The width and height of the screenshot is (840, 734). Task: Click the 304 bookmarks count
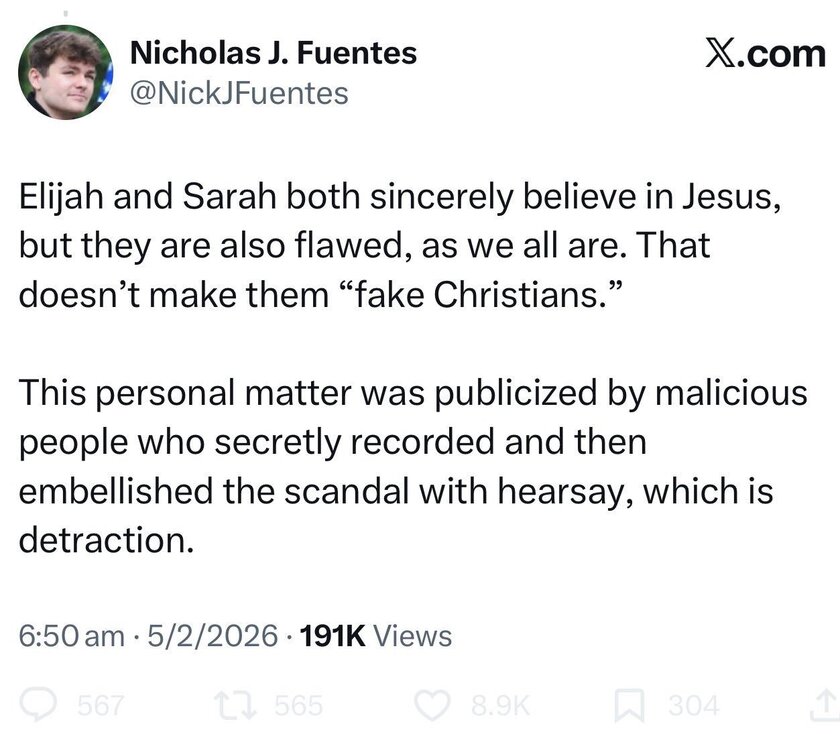(692, 706)
